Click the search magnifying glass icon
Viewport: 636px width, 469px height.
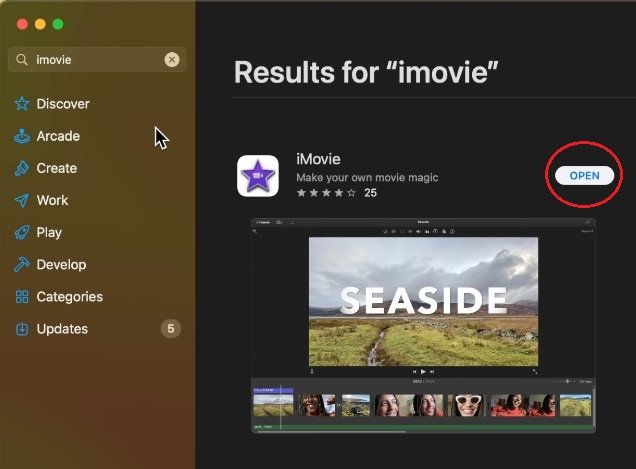[x=22, y=60]
